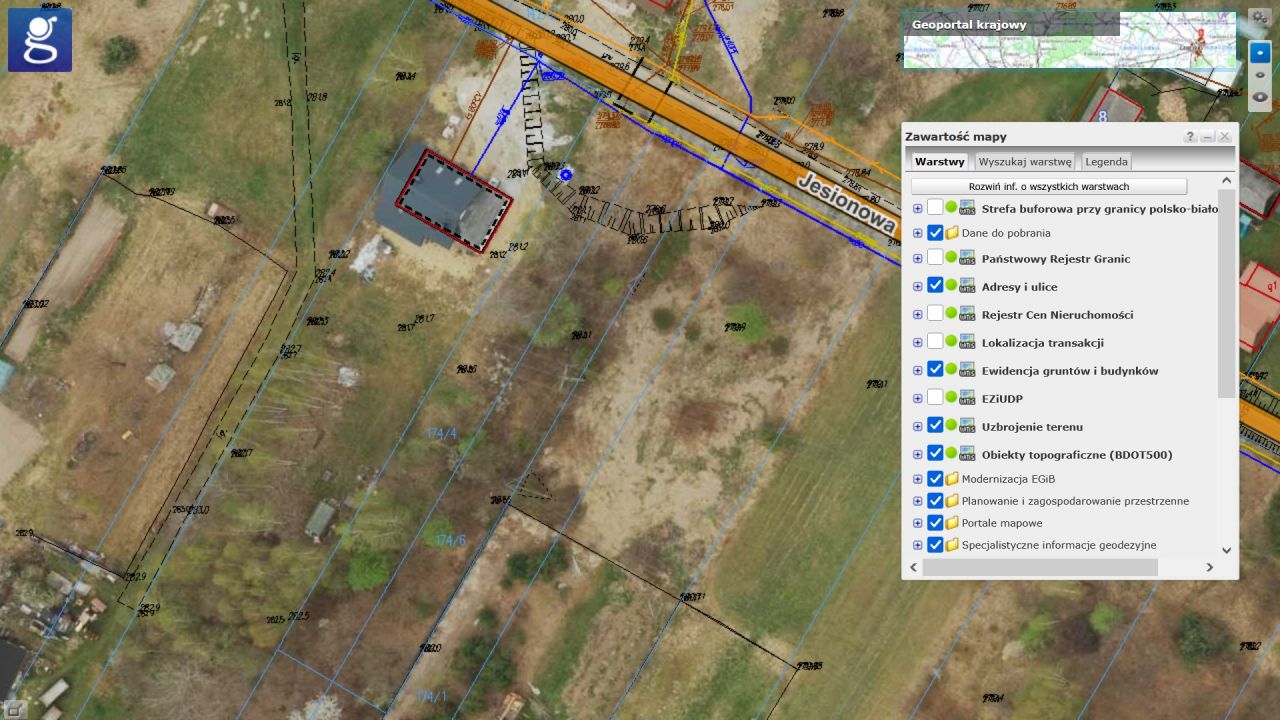Viewport: 1280px width, 720px height.
Task: Expand the Uzbrojenie terenu layer node
Action: click(x=917, y=427)
